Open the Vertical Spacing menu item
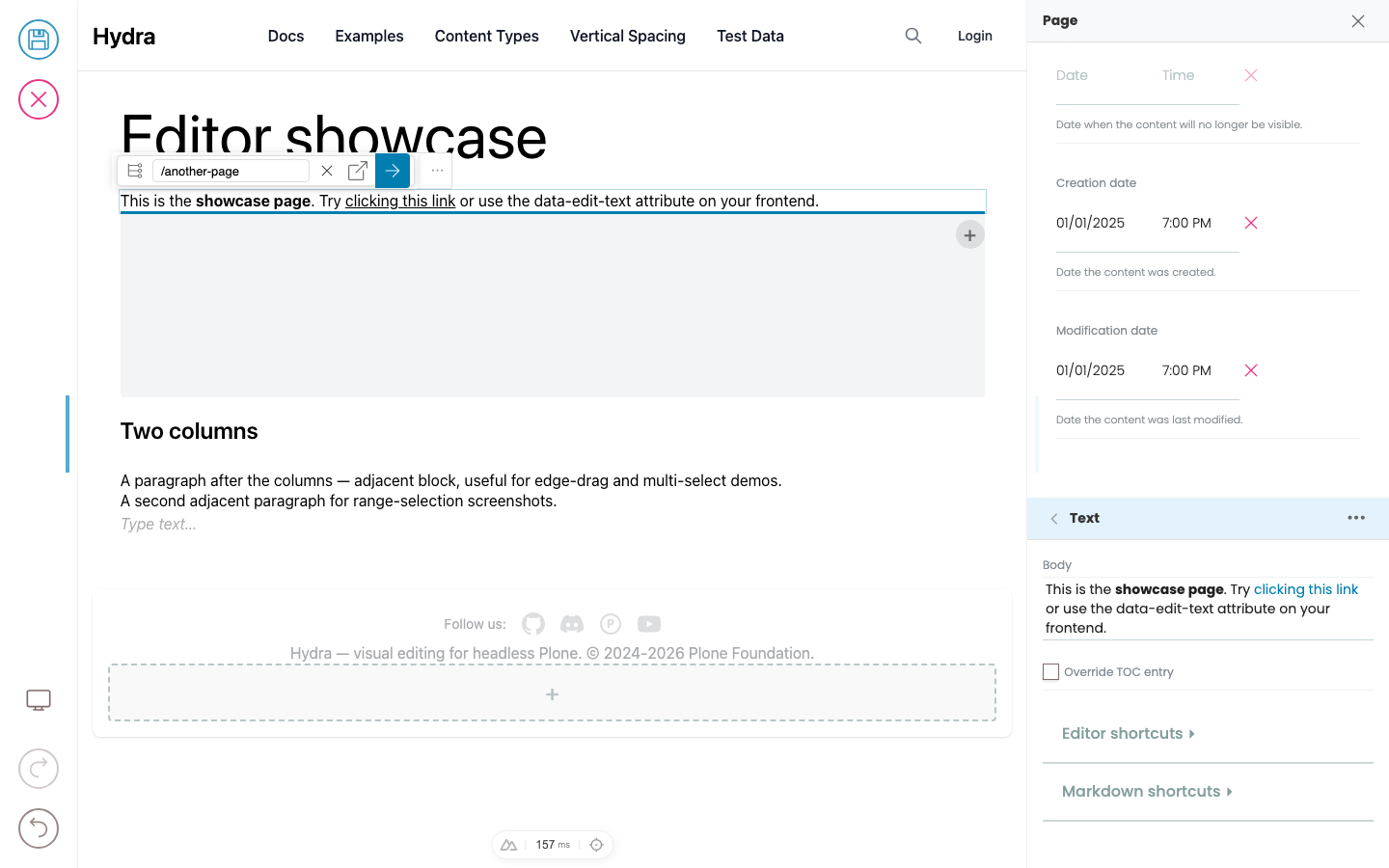 pos(628,36)
